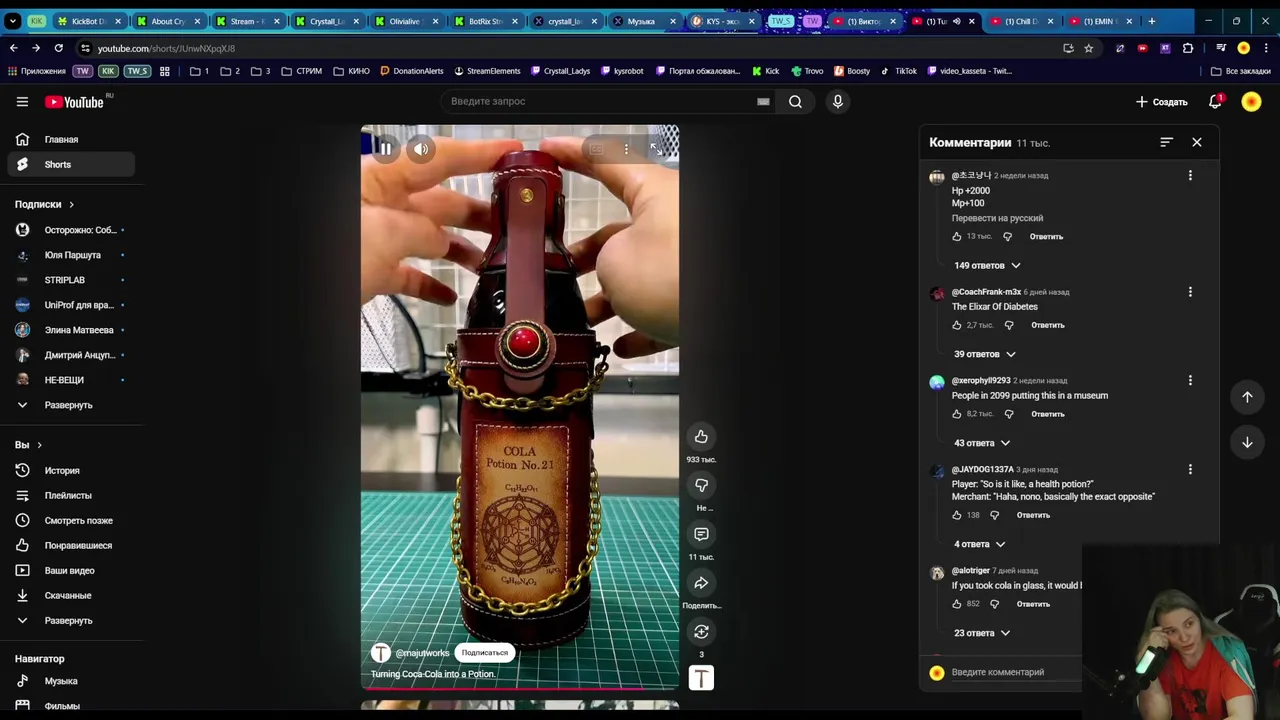The width and height of the screenshot is (1280, 720).
Task: Open 'Смотреть позже' in the sidebar
Action: coord(70,520)
